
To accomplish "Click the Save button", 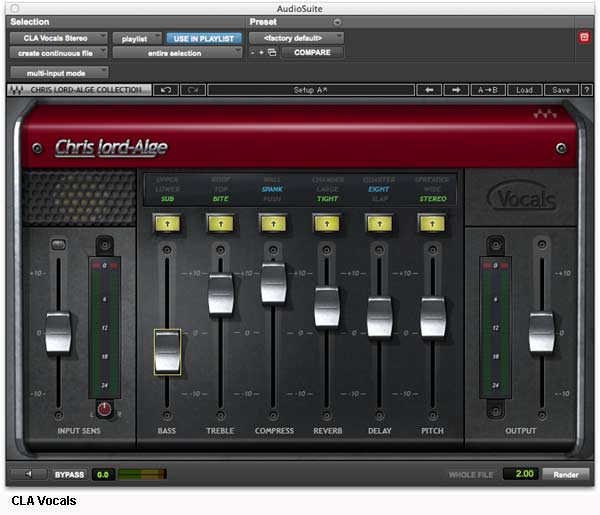I will click(561, 90).
